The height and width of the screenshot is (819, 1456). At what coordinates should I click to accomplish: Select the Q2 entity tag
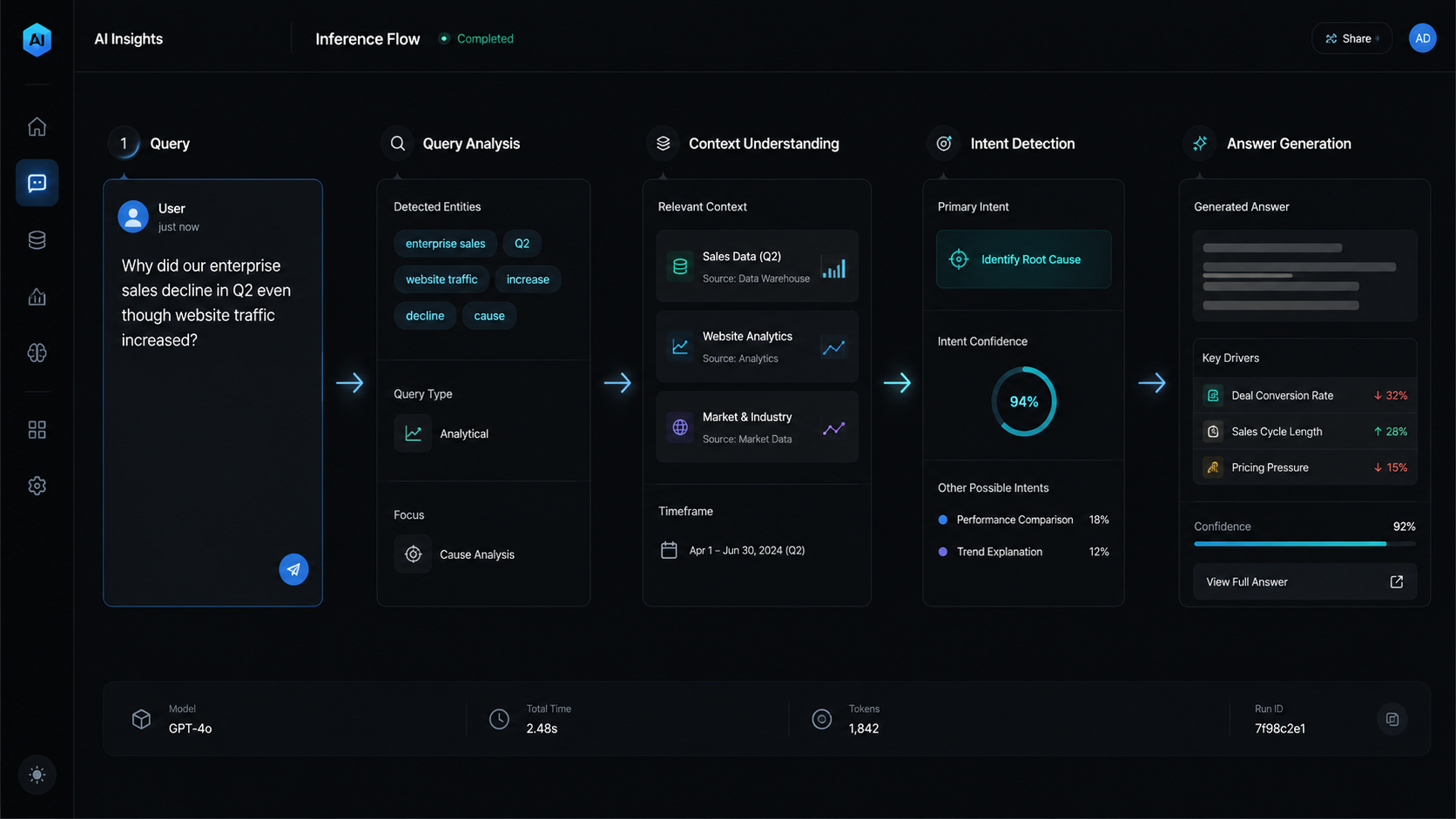(x=522, y=244)
